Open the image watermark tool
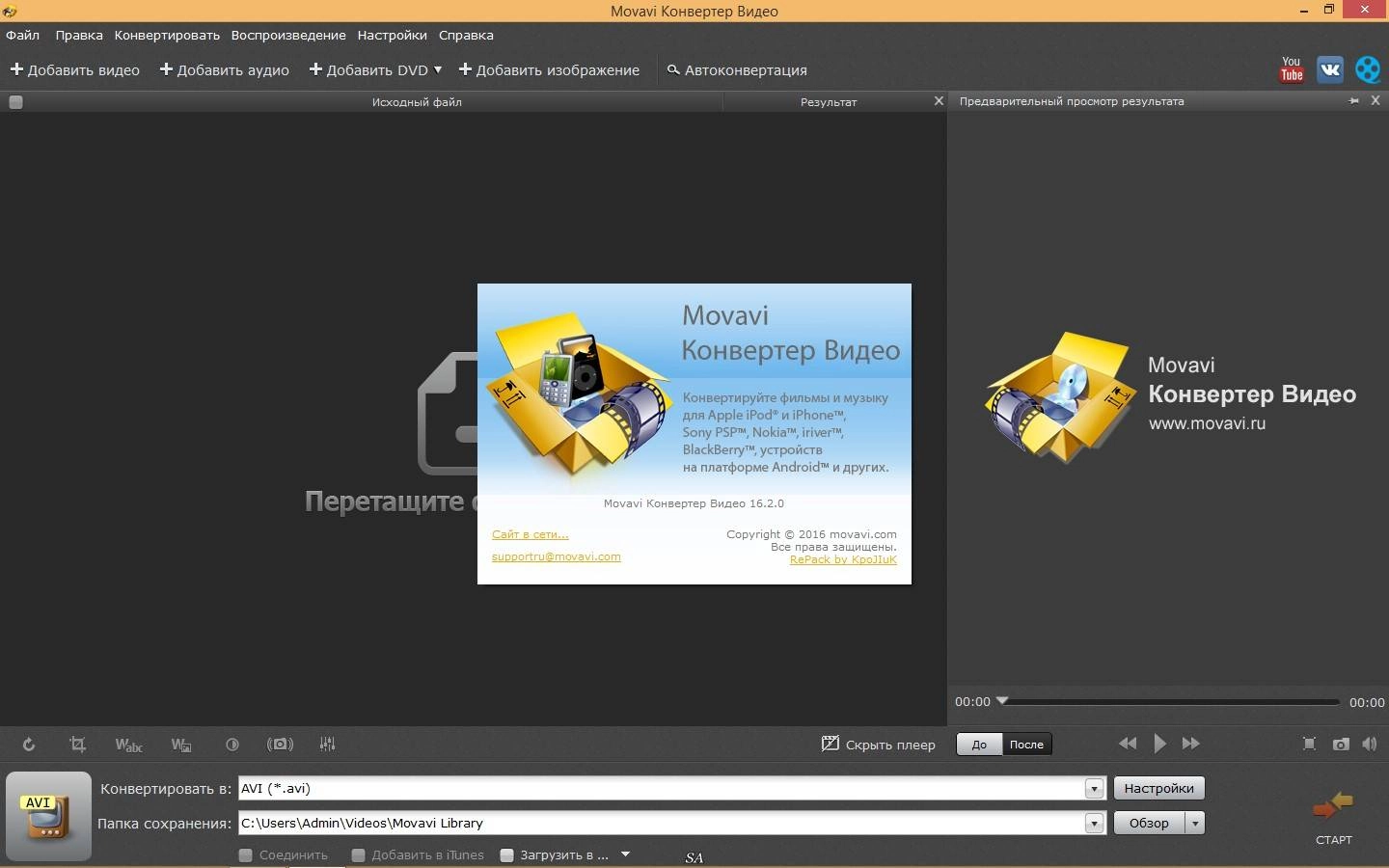This screenshot has width=1389, height=868. [x=181, y=744]
